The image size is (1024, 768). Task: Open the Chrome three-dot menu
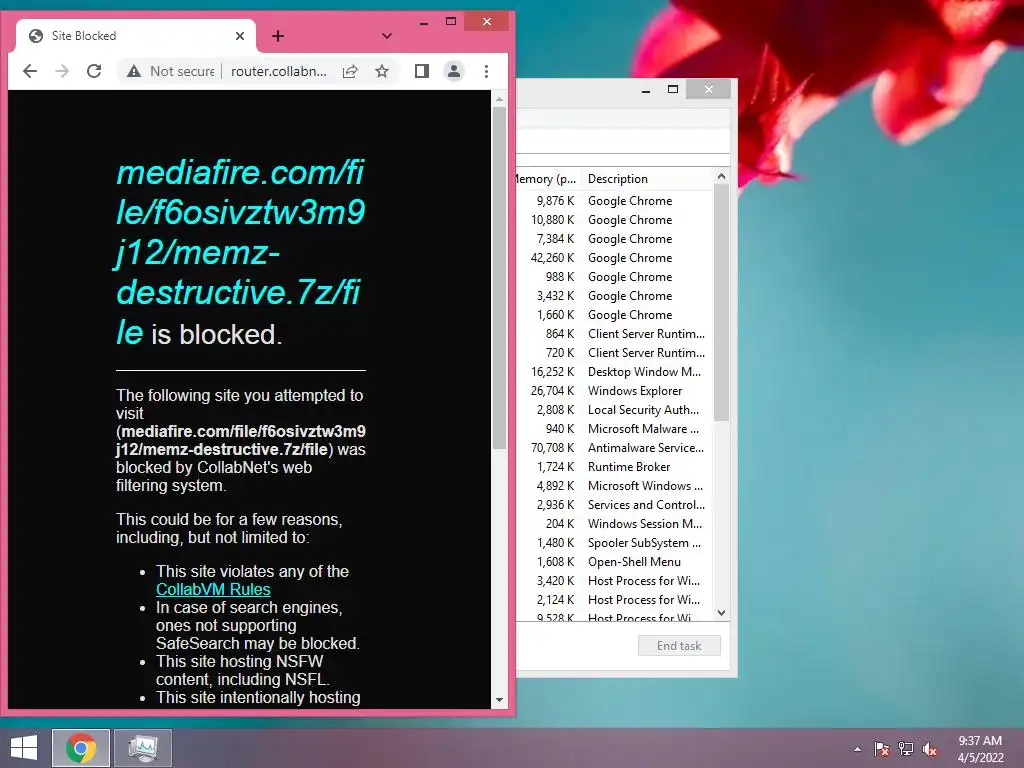coord(487,71)
